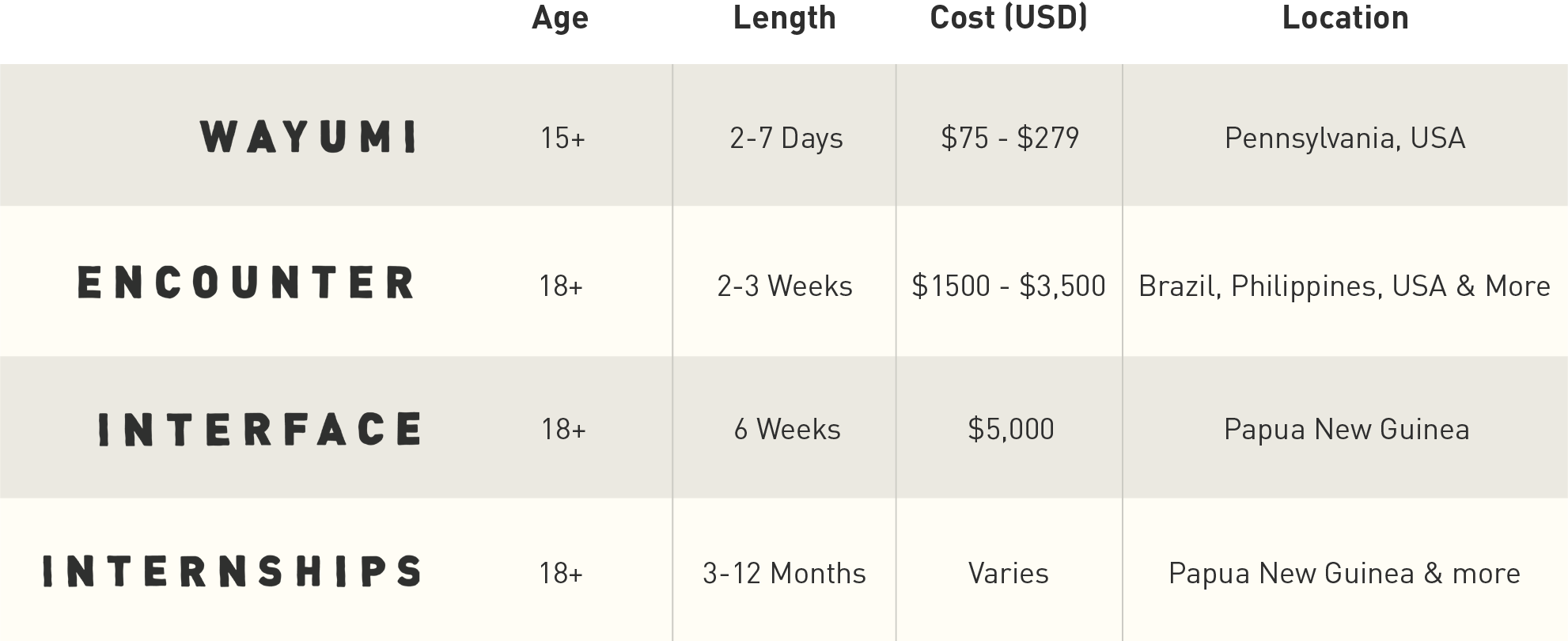Click Papua New Guinea & more cell
Image resolution: width=1568 pixels, height=641 pixels.
point(1344,574)
